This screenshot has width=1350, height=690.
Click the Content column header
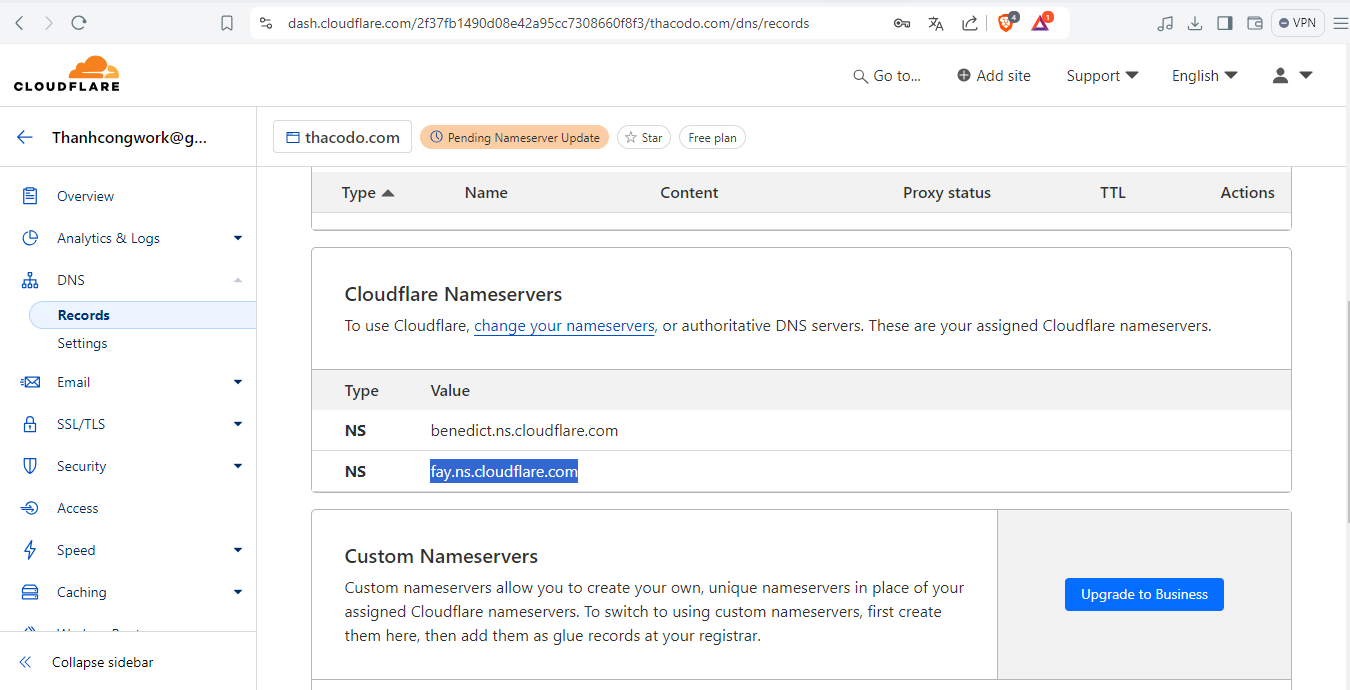click(689, 193)
